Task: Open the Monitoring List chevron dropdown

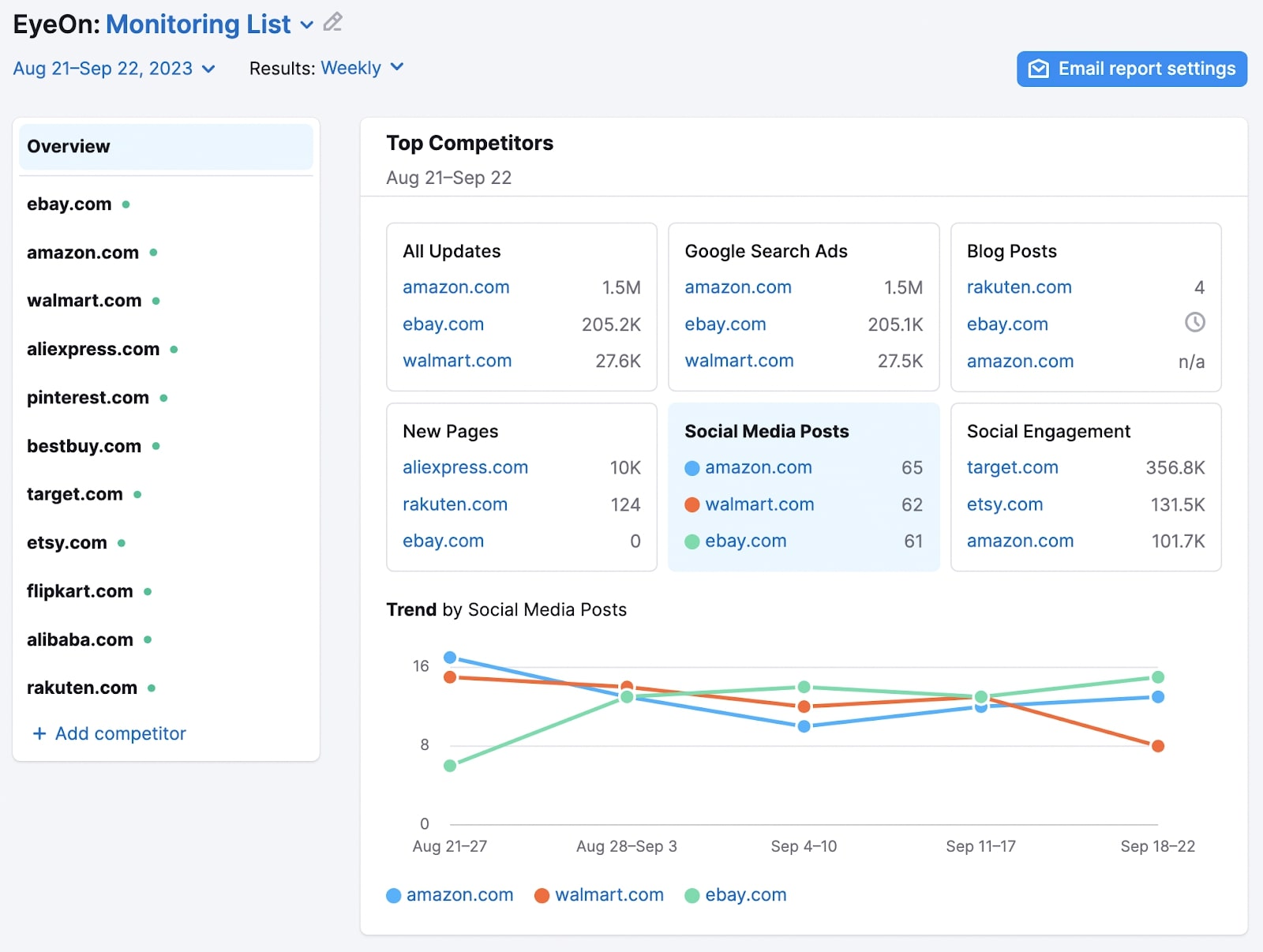Action: [306, 24]
